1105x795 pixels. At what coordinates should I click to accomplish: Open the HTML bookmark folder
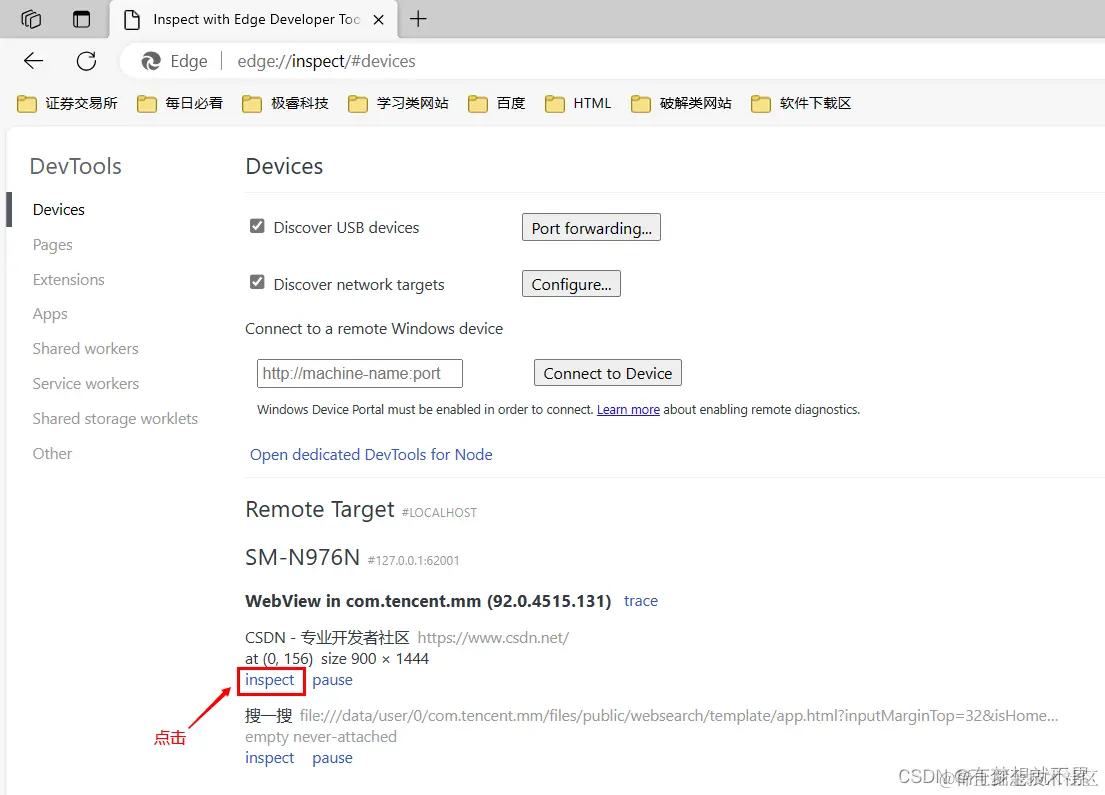coord(578,104)
